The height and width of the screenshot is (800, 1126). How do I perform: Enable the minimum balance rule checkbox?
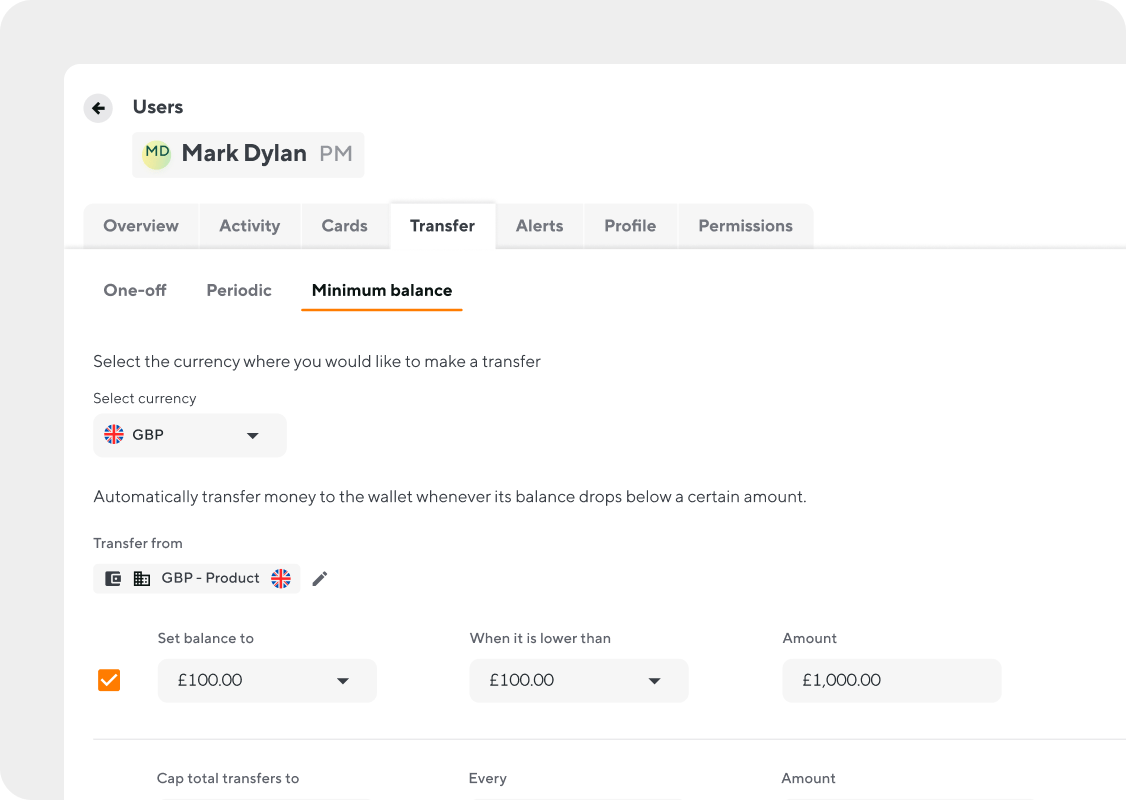[109, 680]
